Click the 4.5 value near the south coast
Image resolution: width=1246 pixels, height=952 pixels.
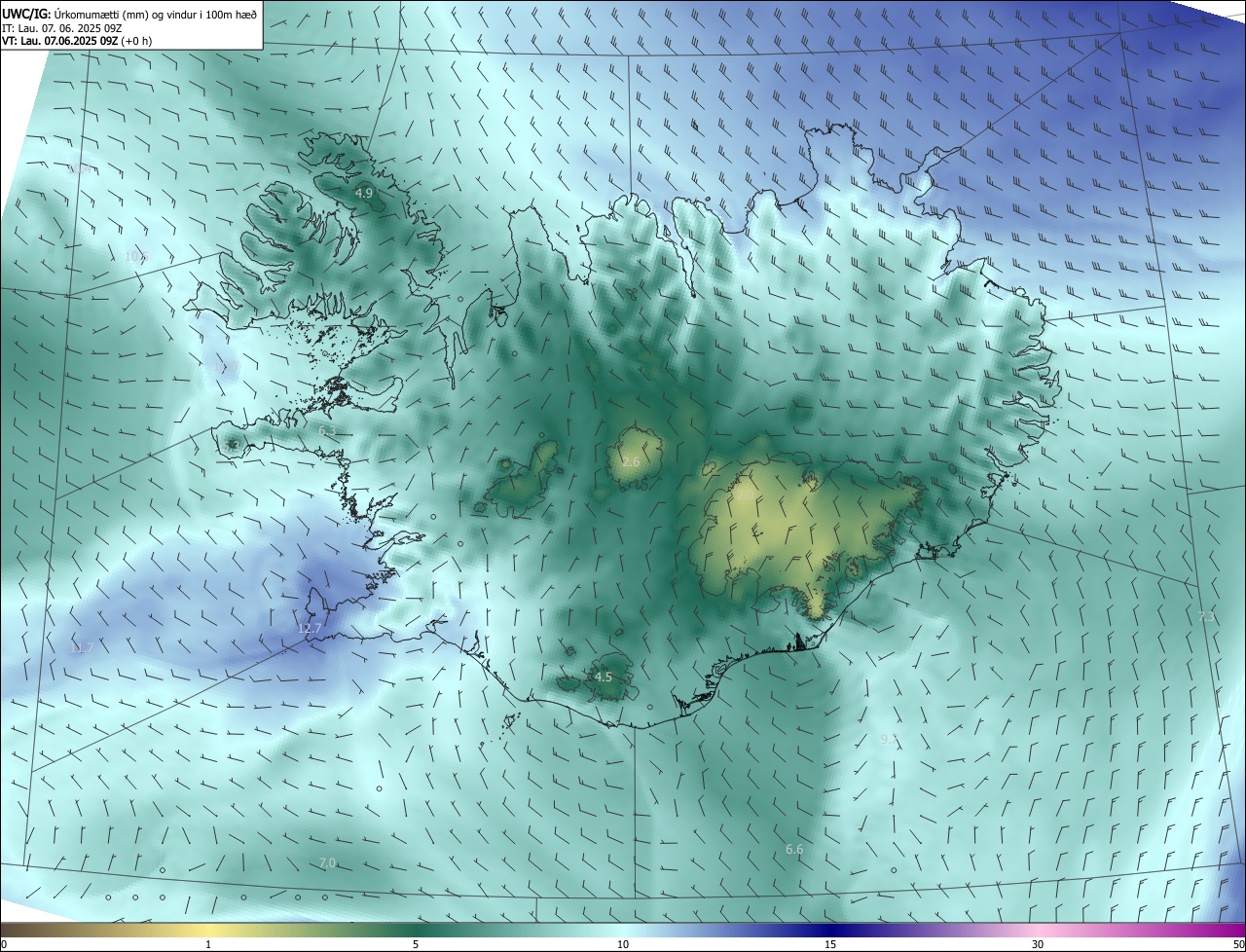[604, 677]
